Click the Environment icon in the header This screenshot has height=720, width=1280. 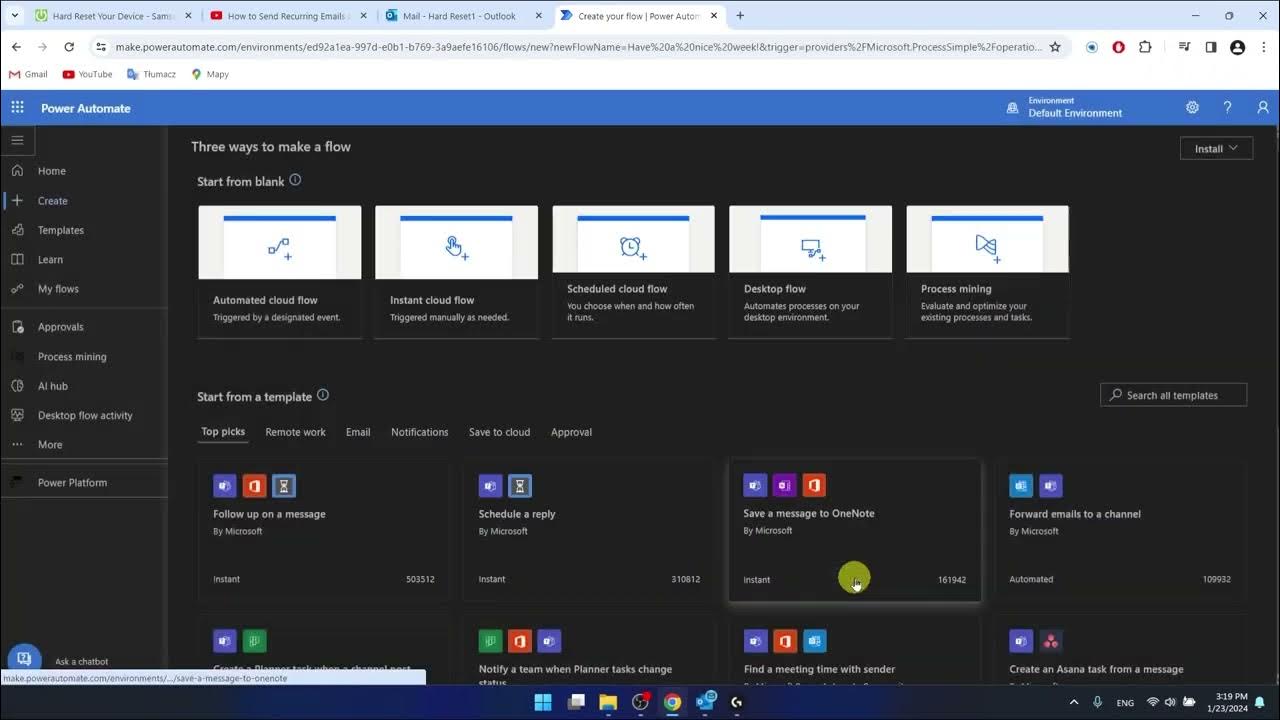pyautogui.click(x=1012, y=108)
